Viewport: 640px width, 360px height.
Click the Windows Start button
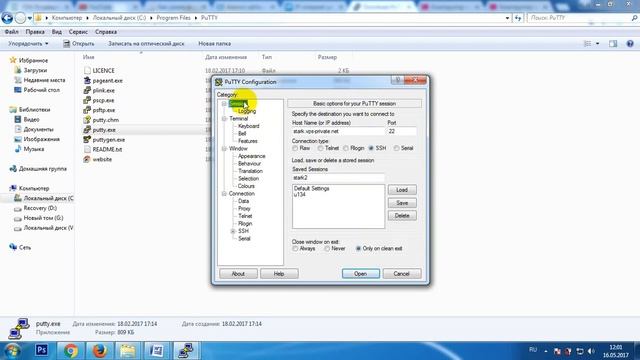click(x=12, y=351)
